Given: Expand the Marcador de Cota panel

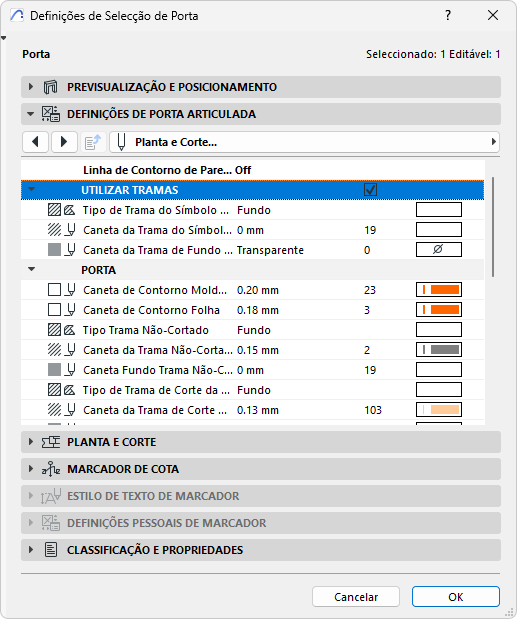Looking at the screenshot, I should [x=31, y=469].
